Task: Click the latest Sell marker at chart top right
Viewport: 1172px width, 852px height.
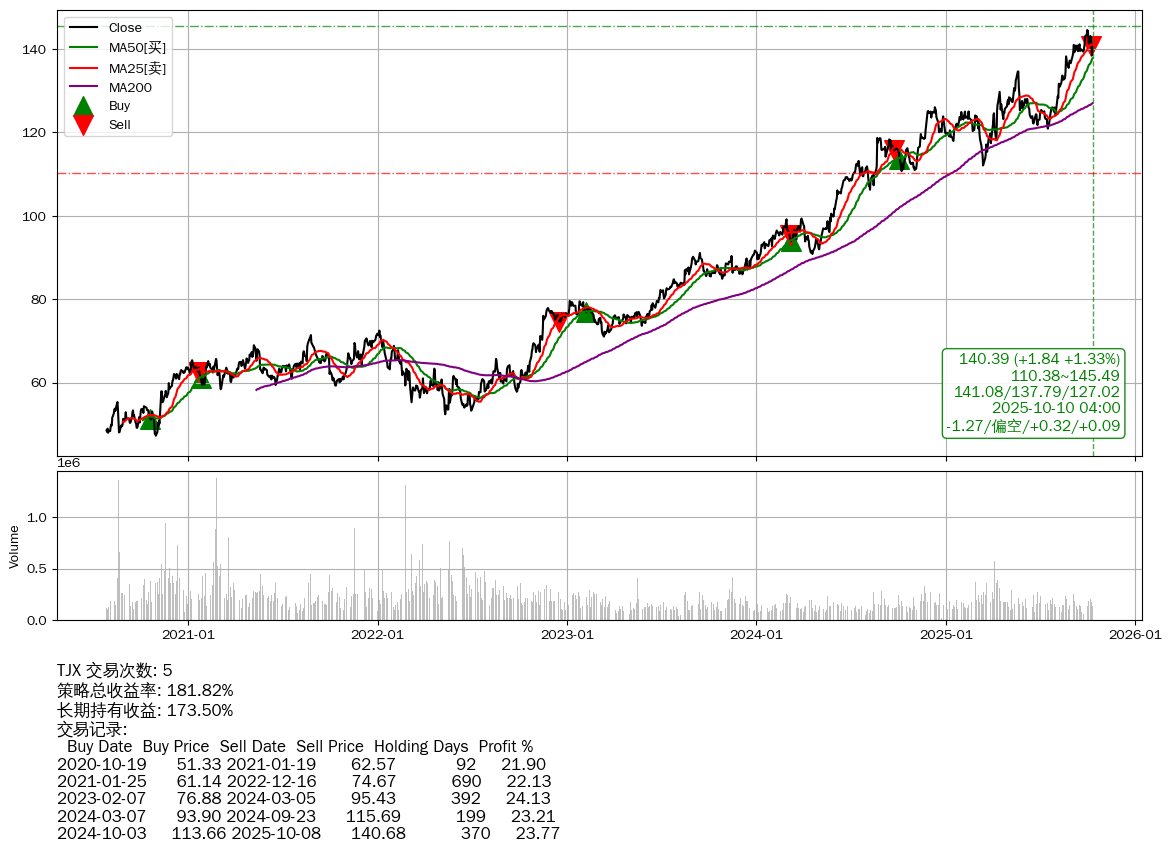Action: coord(1092,45)
